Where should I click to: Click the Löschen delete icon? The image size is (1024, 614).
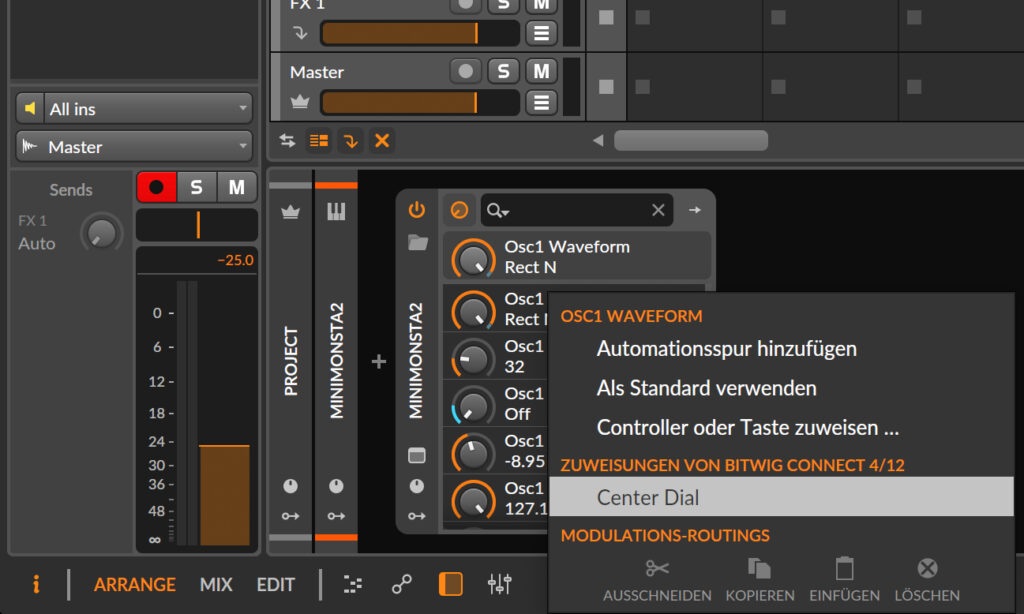tap(927, 569)
